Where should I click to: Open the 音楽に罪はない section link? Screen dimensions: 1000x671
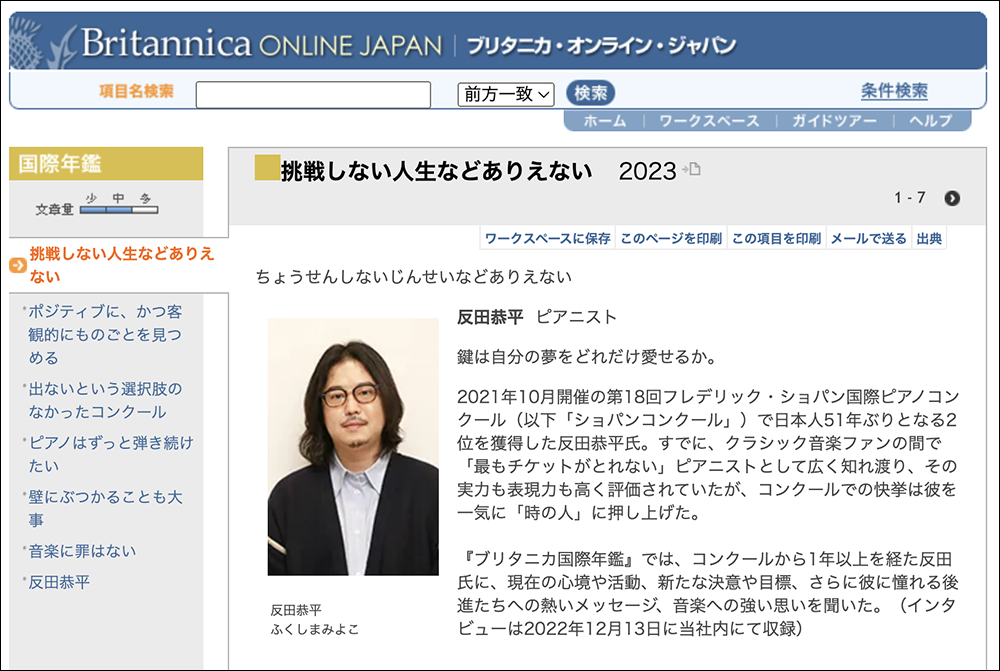click(x=82, y=551)
